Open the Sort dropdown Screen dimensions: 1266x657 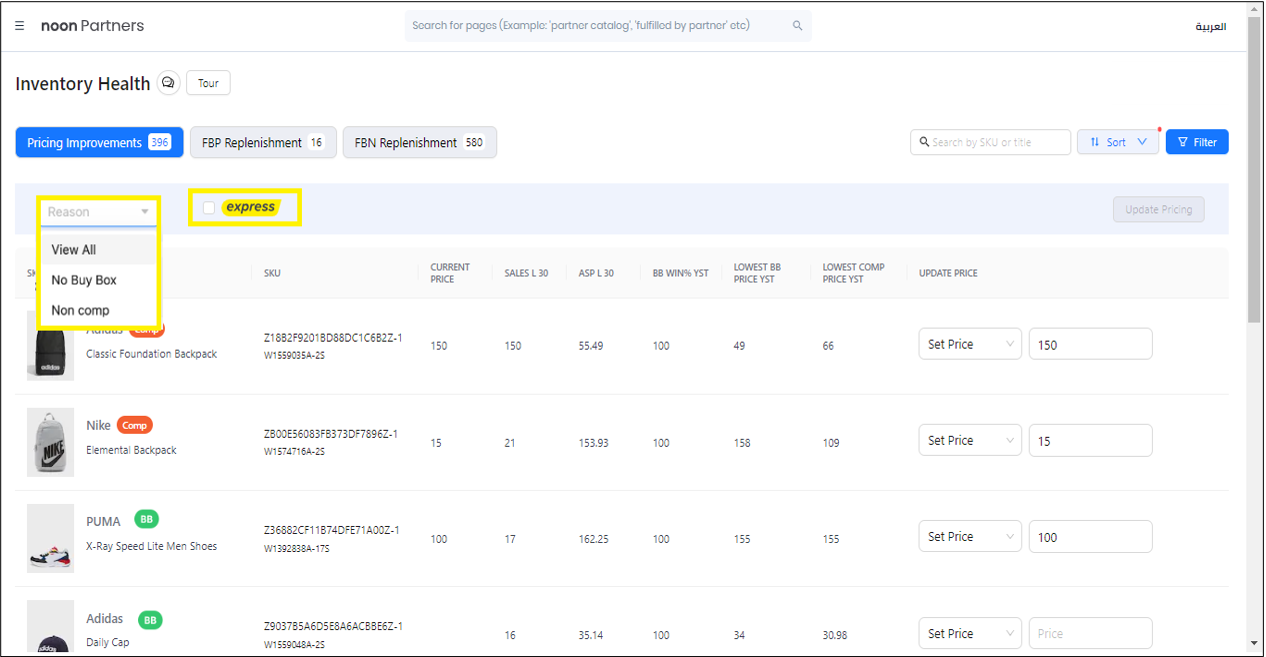(x=1117, y=142)
